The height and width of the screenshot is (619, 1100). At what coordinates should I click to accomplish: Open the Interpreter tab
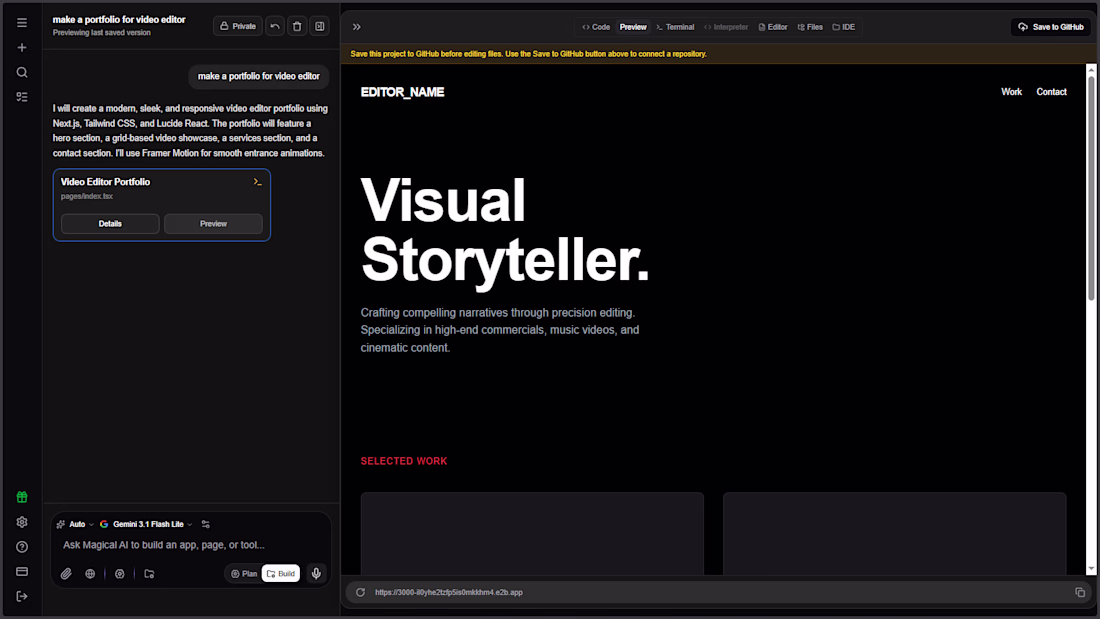click(x=726, y=27)
